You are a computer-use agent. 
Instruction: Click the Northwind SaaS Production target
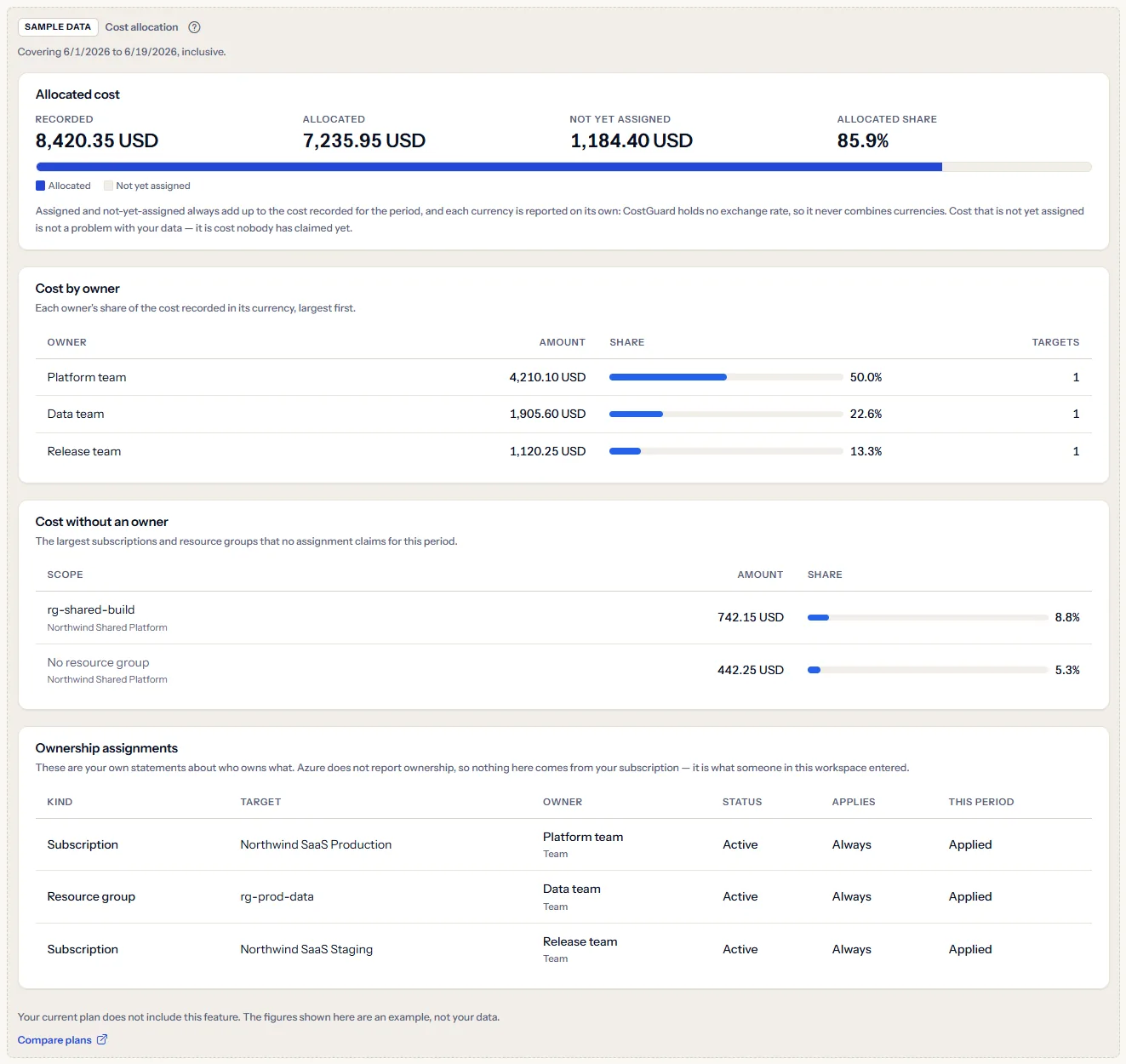pos(316,844)
